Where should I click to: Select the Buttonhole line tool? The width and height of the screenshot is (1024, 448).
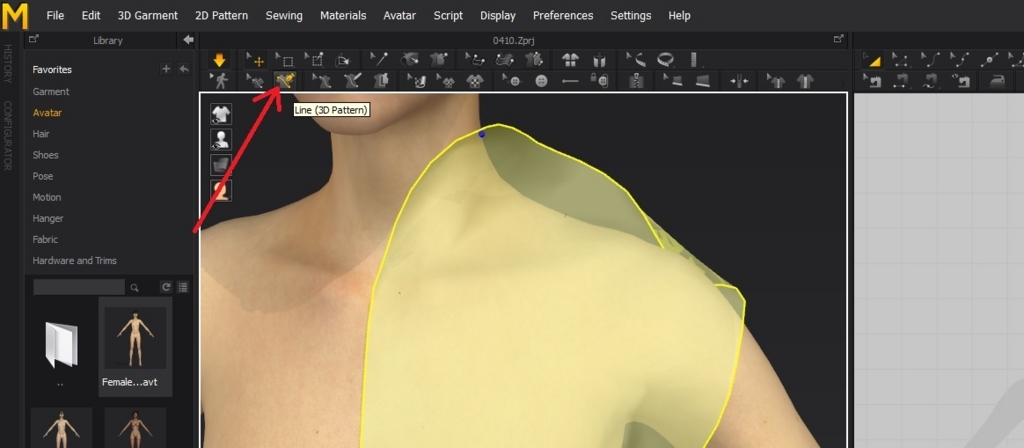point(570,81)
